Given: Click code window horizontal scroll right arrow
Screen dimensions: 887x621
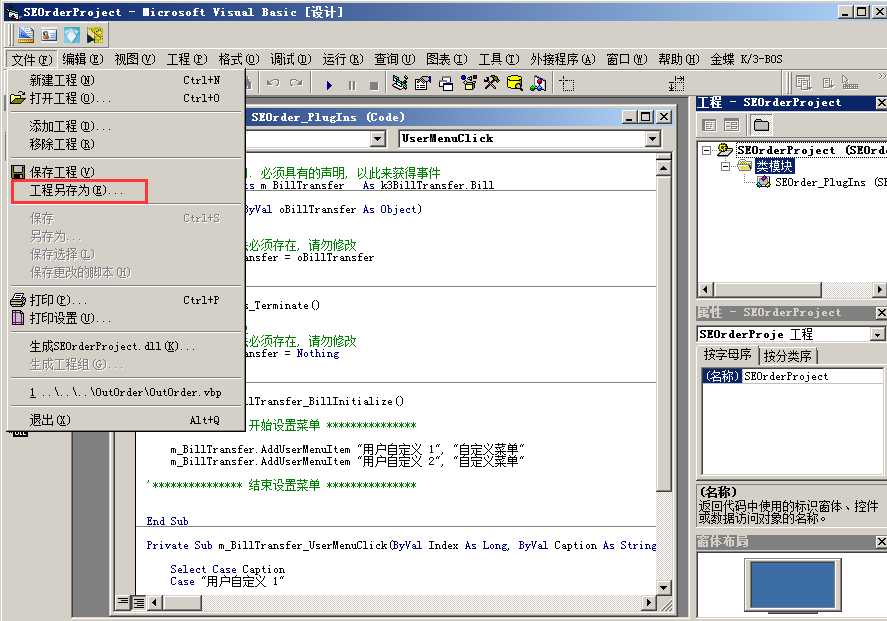Looking at the screenshot, I should (x=648, y=603).
